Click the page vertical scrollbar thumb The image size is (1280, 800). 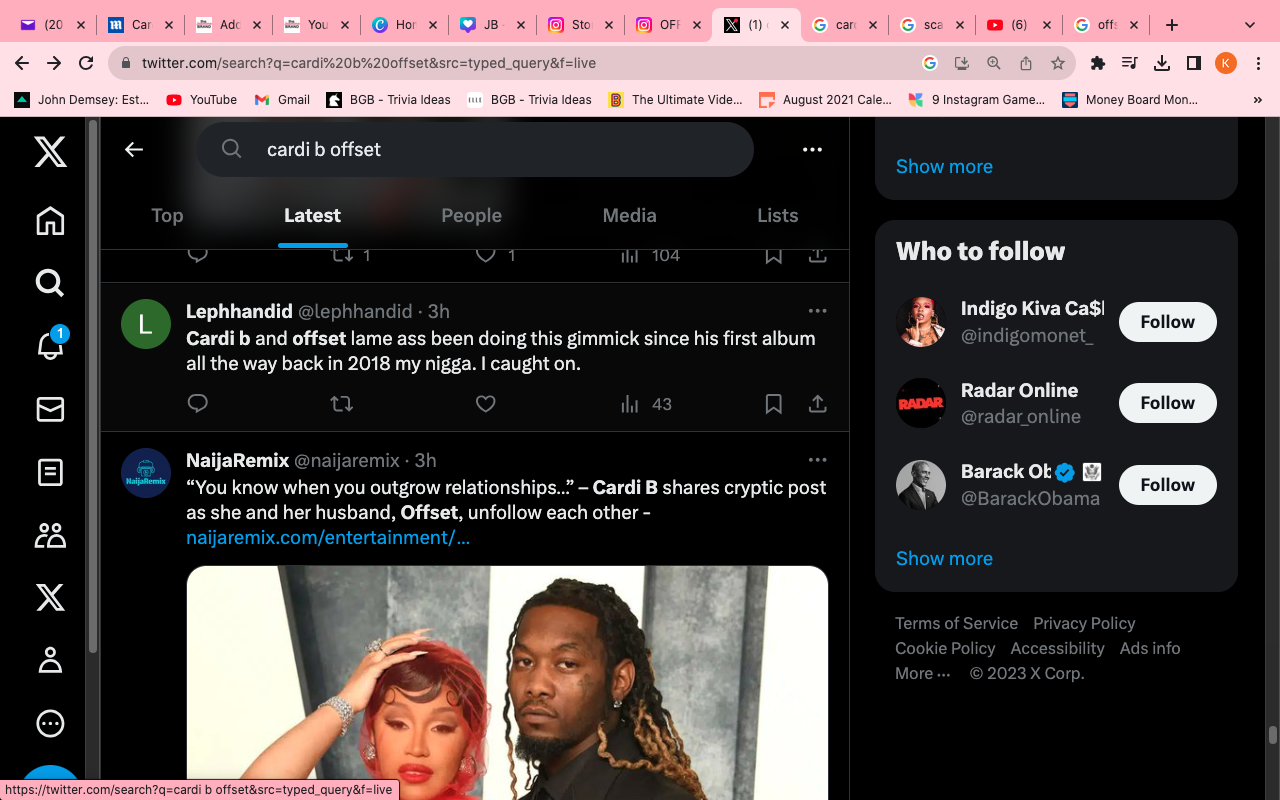[1273, 735]
